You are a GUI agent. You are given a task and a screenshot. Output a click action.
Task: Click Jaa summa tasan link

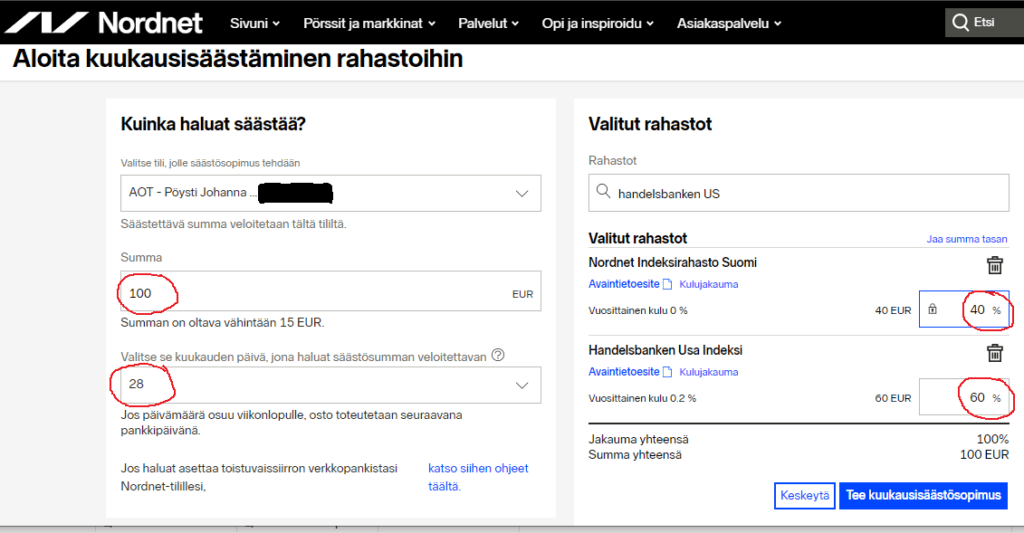(x=967, y=239)
